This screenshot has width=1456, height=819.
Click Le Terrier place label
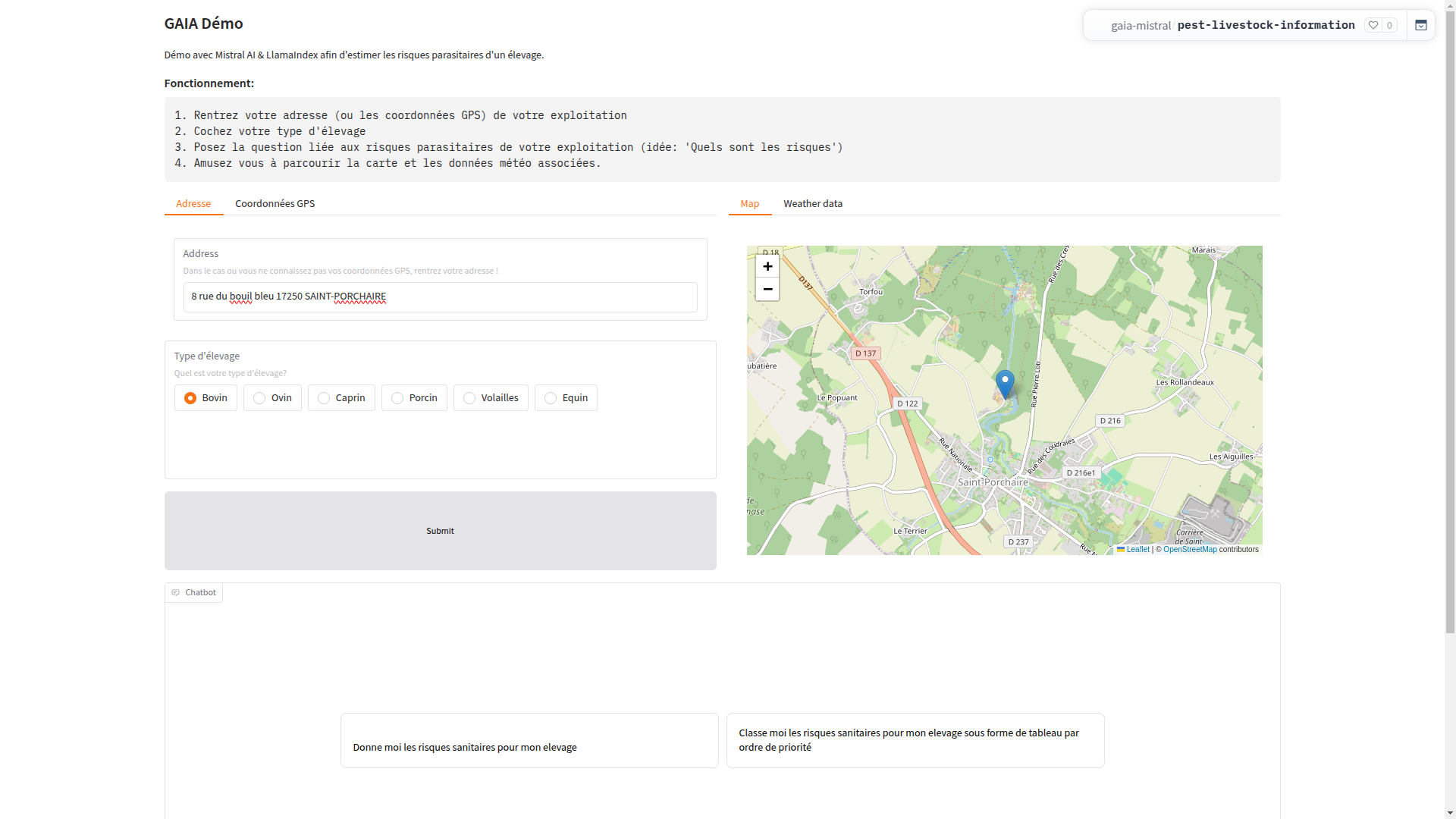(x=910, y=531)
